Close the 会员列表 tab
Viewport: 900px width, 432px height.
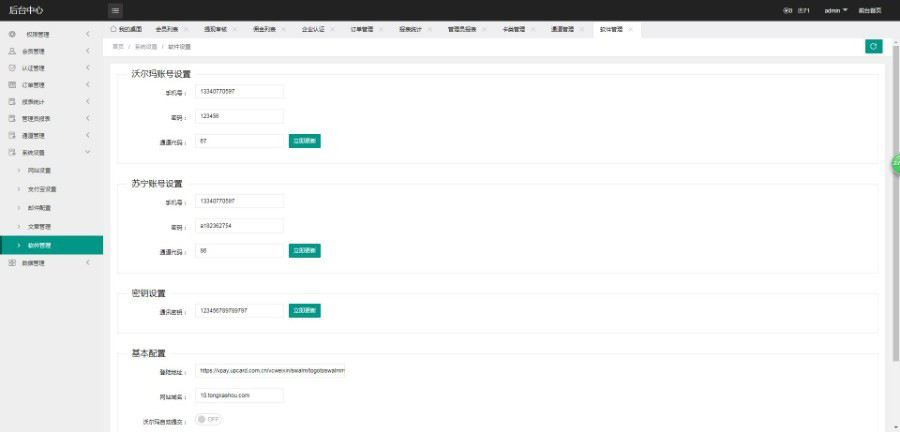[x=186, y=29]
